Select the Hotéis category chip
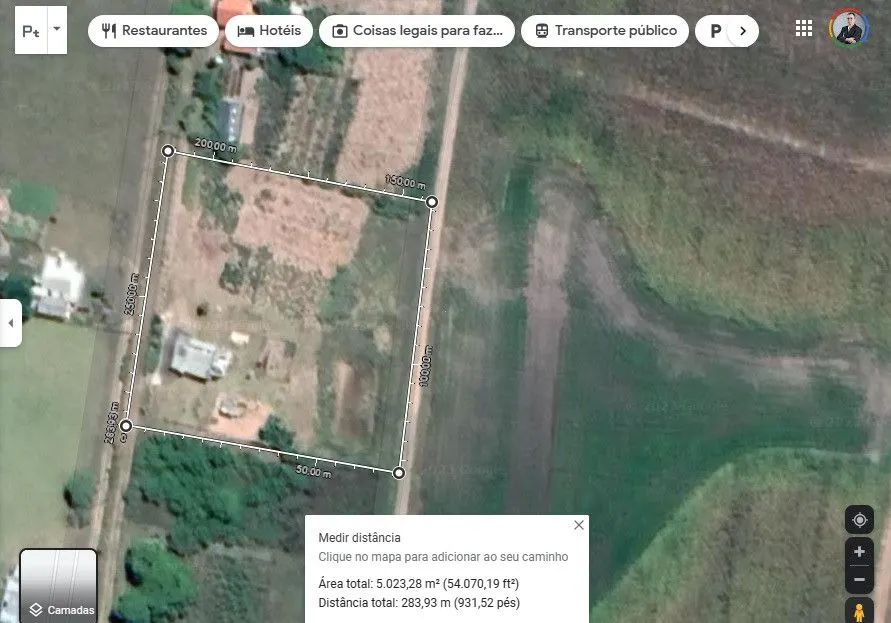891x623 pixels. tap(269, 31)
